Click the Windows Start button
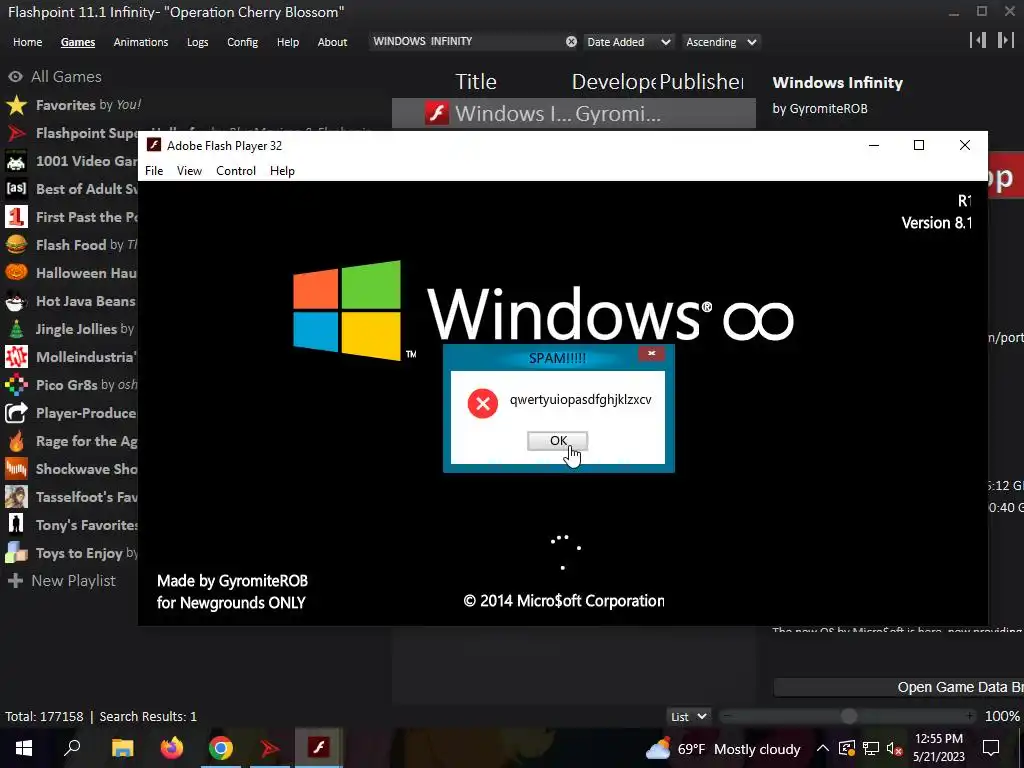The height and width of the screenshot is (768, 1024). click(x=24, y=748)
